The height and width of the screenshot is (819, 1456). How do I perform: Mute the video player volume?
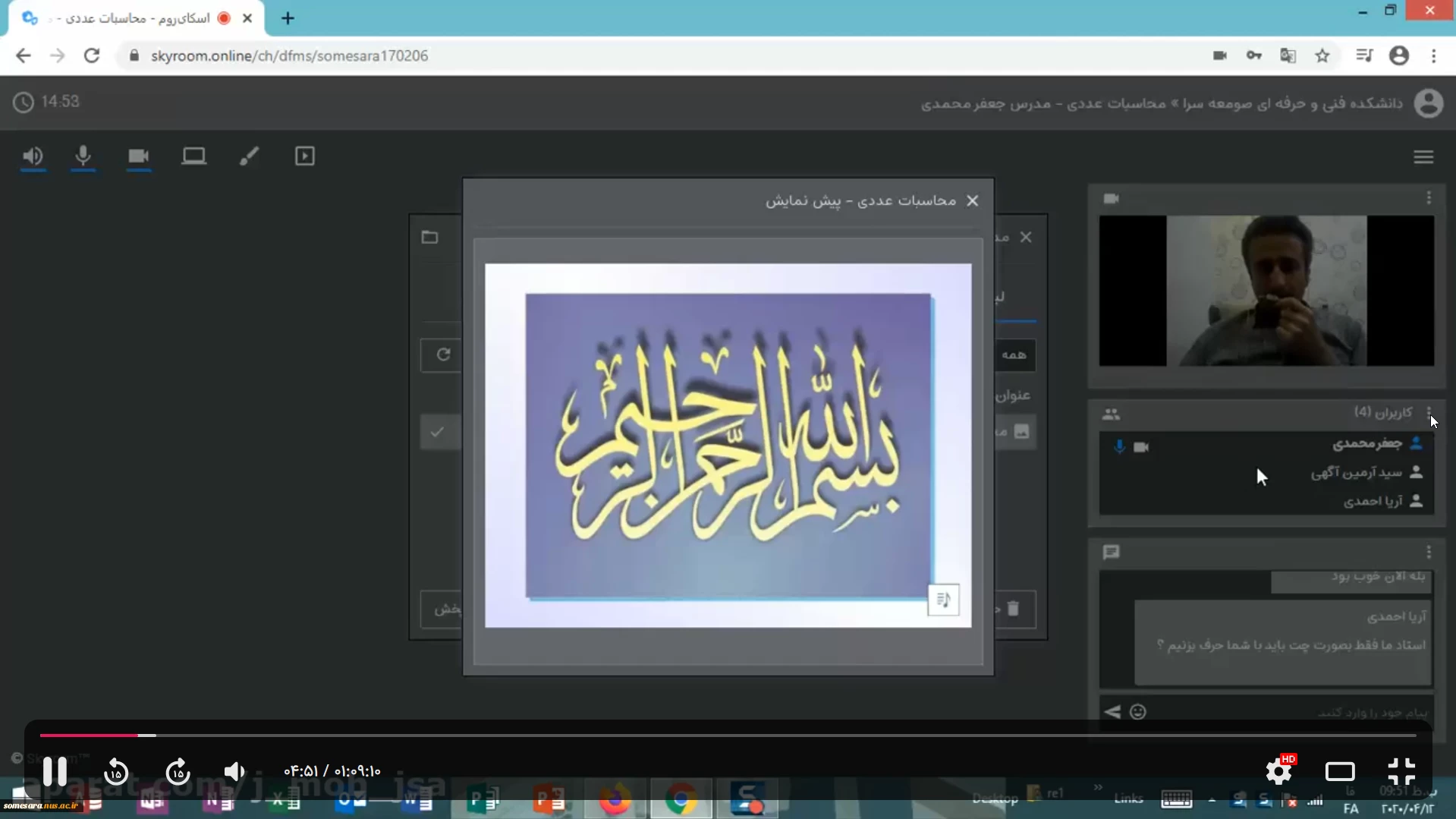[x=234, y=772]
